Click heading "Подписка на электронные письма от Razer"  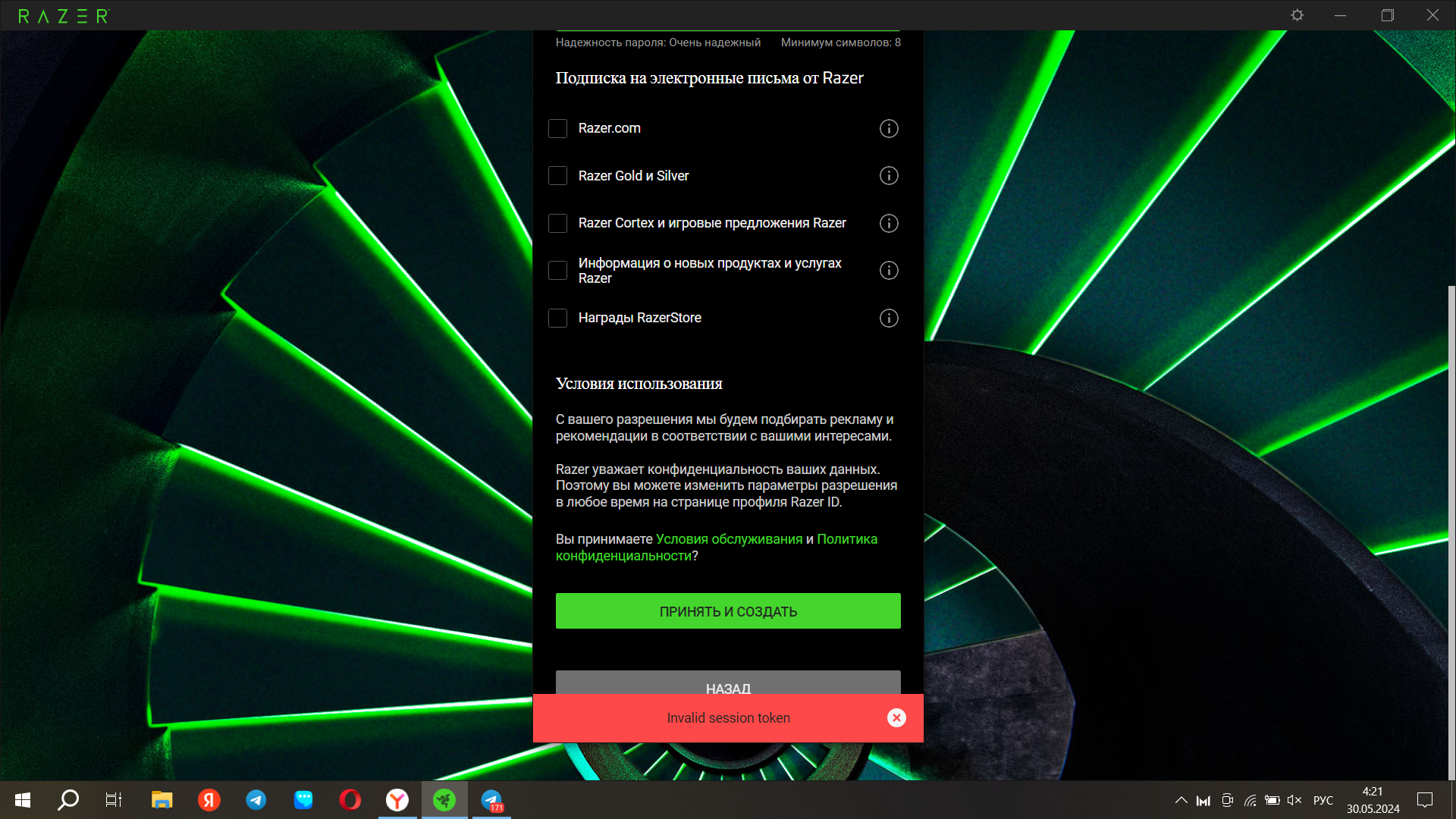(x=709, y=78)
